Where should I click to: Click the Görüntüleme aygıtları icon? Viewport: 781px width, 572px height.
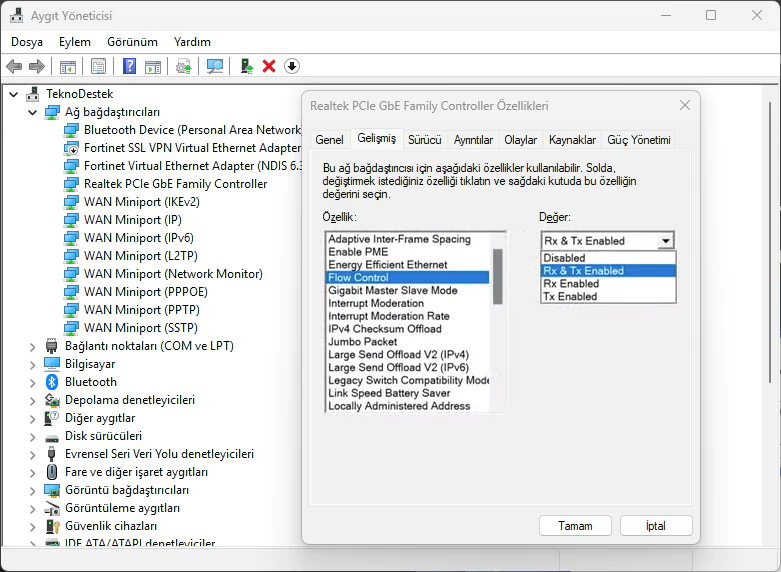(52, 508)
